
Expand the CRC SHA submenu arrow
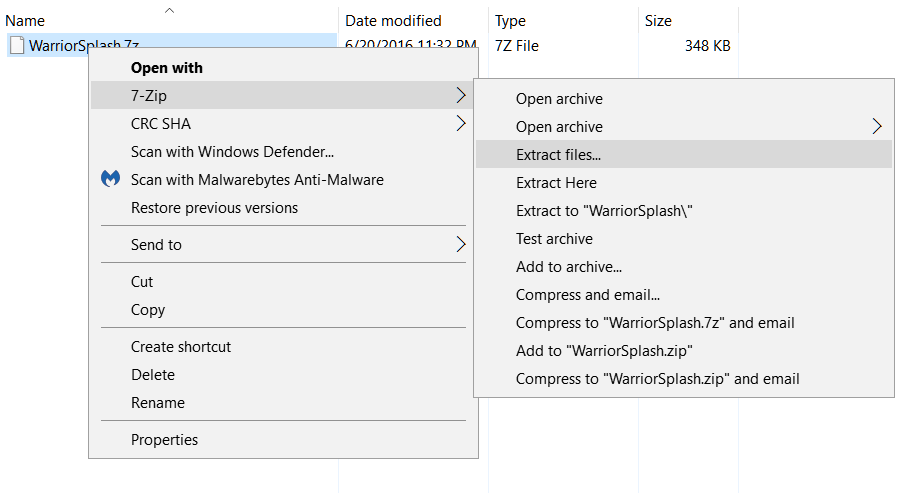[461, 123]
